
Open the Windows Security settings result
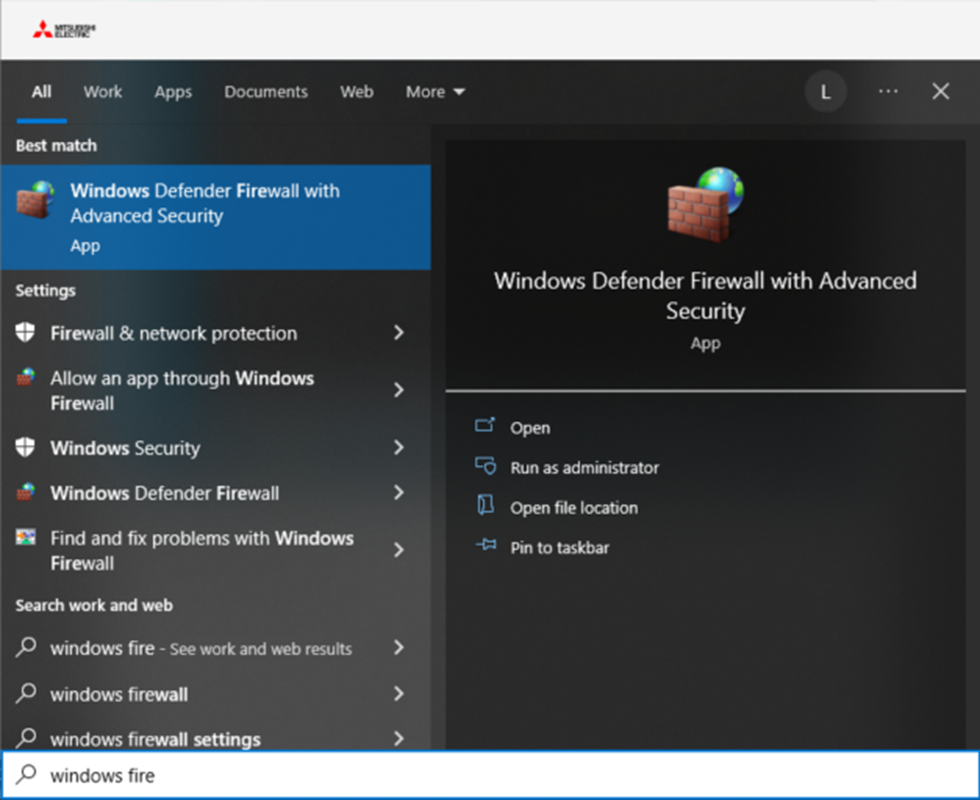point(216,448)
